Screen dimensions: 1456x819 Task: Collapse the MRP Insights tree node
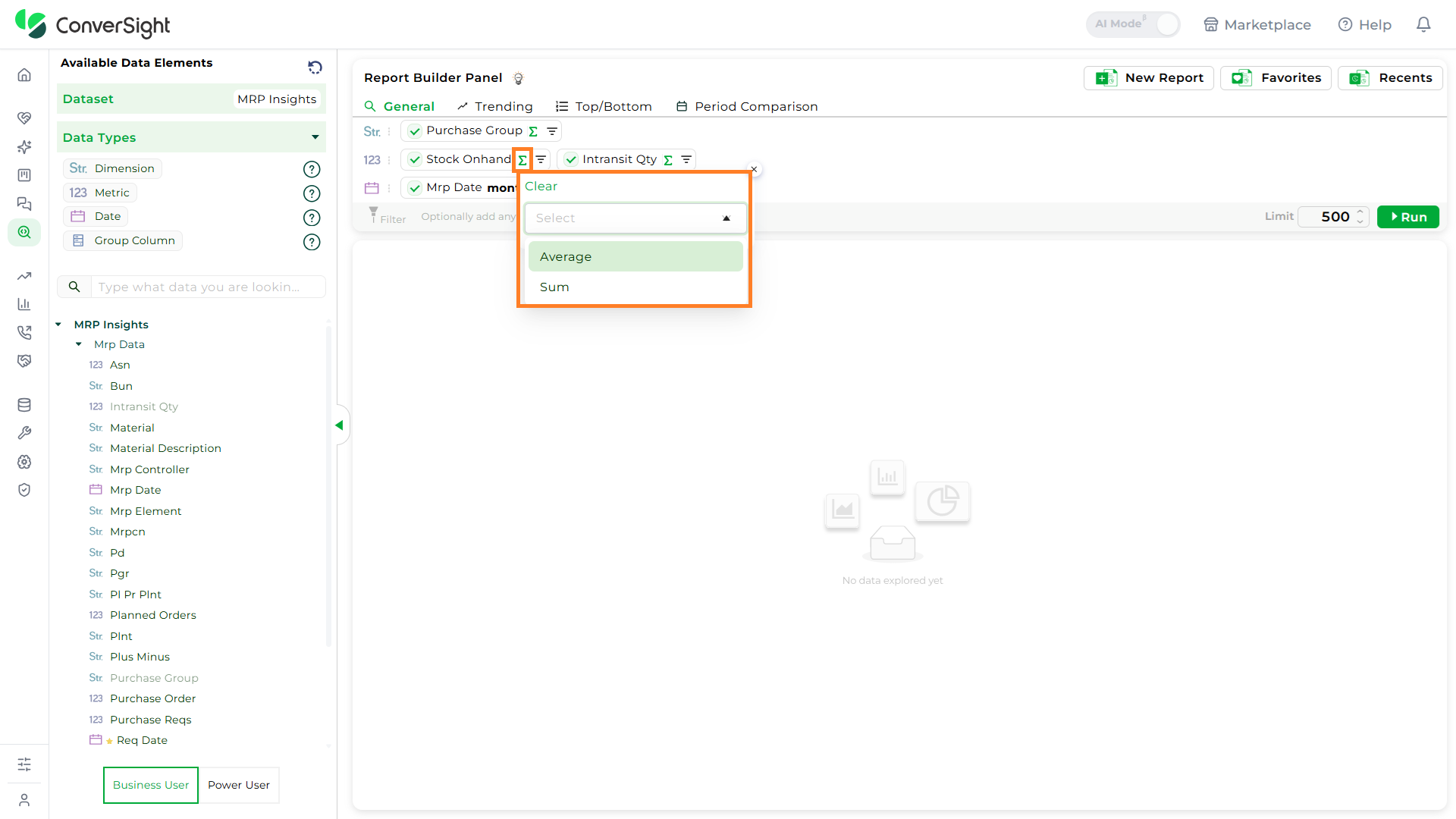click(58, 325)
